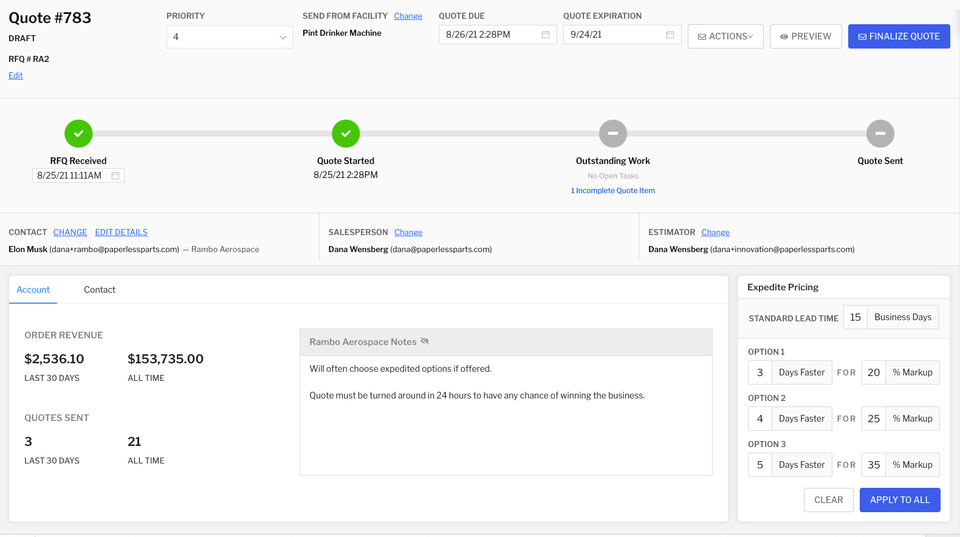960x537 pixels.
Task: Open the Priority dropdown showing 4
Action: (230, 37)
